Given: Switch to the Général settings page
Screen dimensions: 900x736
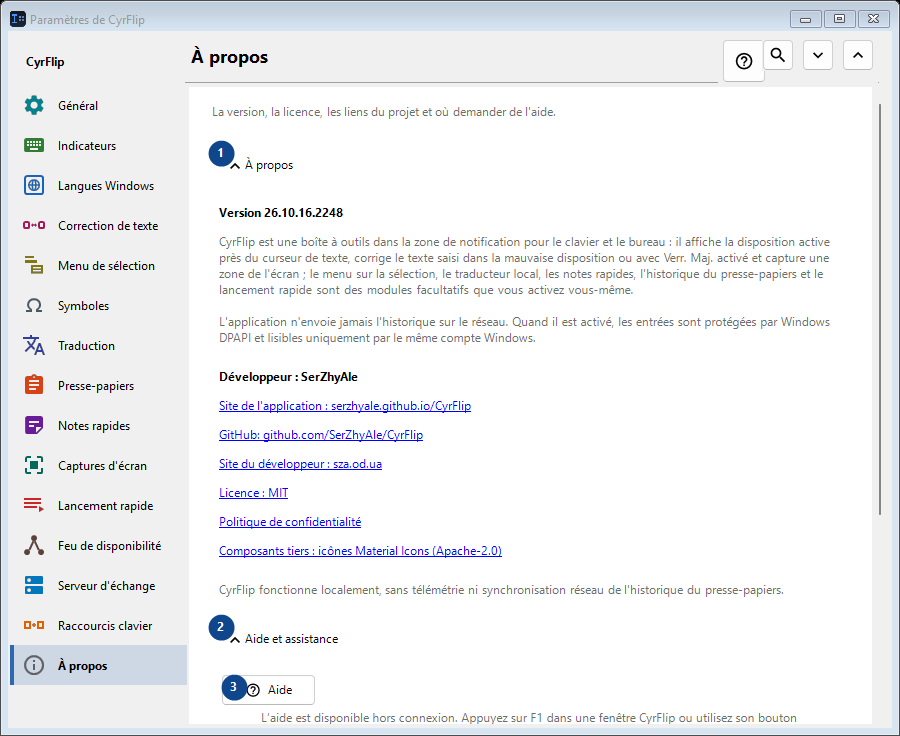Looking at the screenshot, I should coord(99,106).
